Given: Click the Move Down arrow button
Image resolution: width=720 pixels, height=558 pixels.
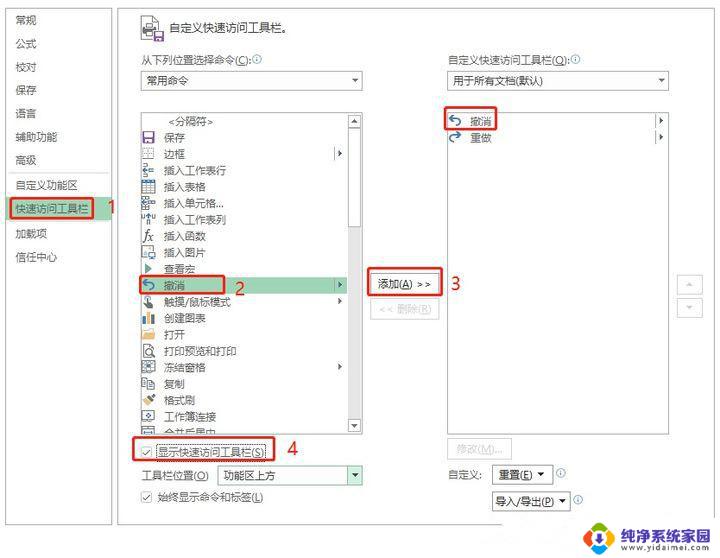Looking at the screenshot, I should pyautogui.click(x=689, y=308).
